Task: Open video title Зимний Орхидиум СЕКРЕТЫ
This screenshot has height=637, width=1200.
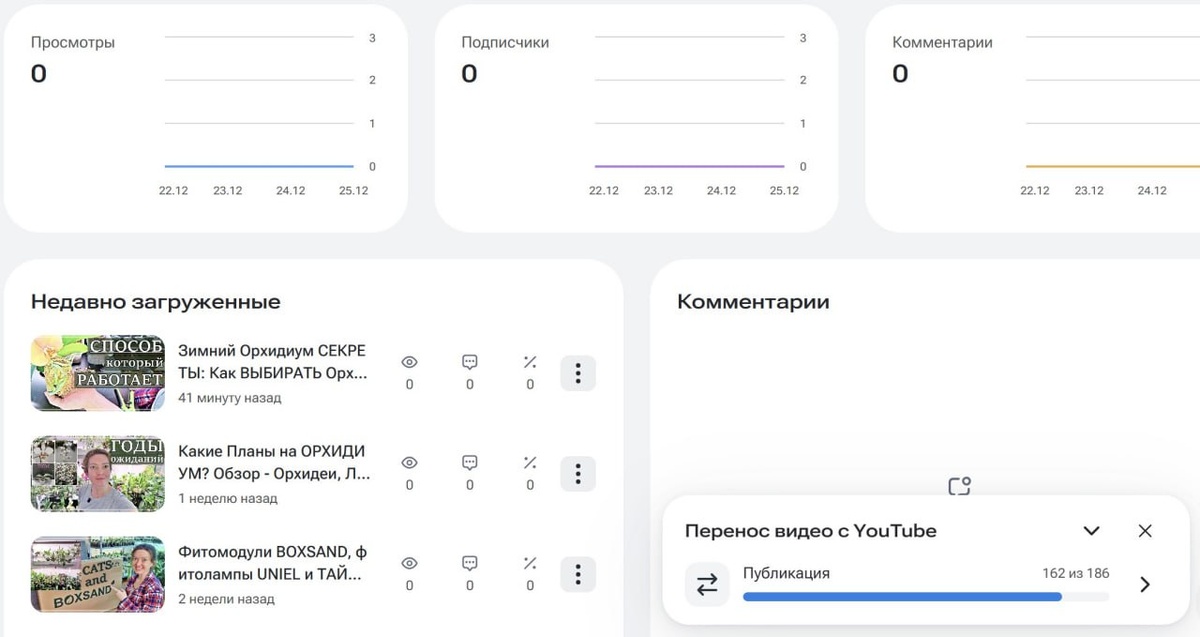Action: [x=273, y=362]
